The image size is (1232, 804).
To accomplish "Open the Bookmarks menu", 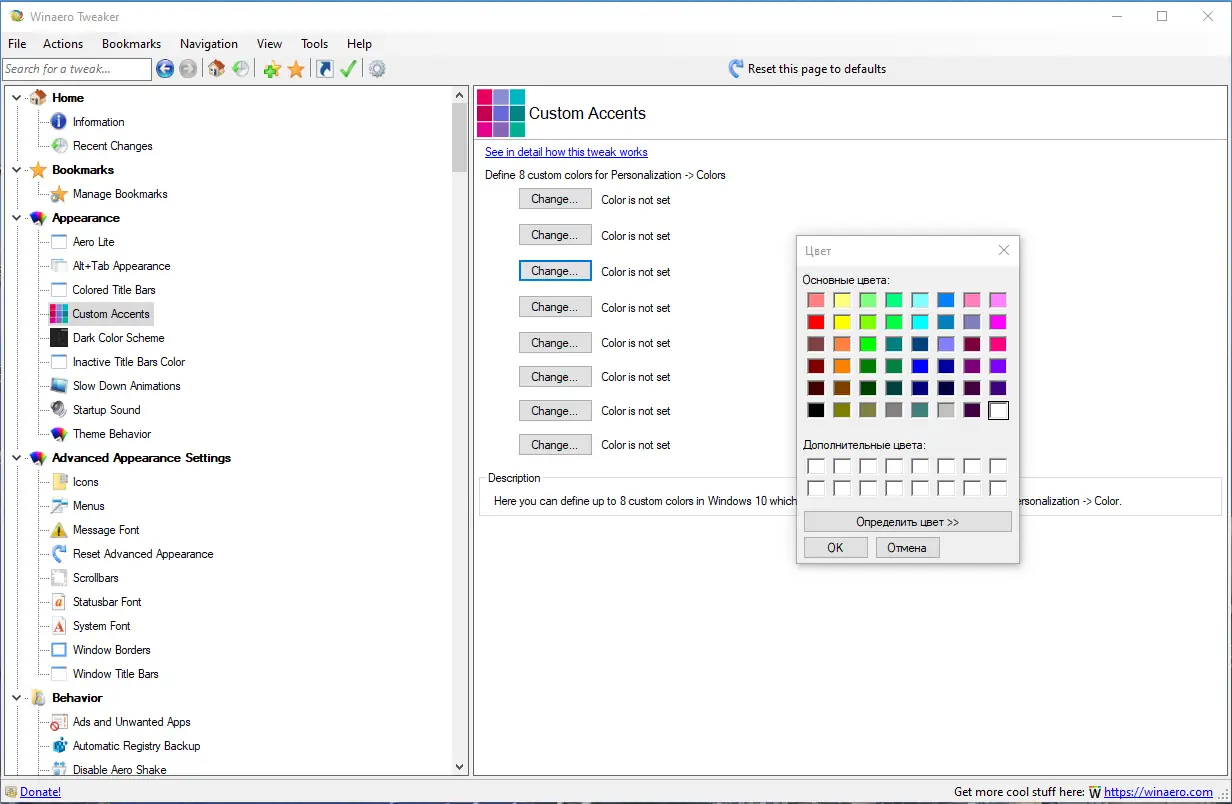I will click(x=131, y=44).
